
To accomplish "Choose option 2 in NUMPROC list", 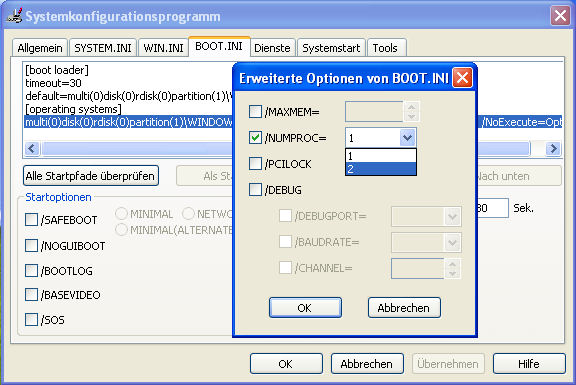I will (381, 169).
